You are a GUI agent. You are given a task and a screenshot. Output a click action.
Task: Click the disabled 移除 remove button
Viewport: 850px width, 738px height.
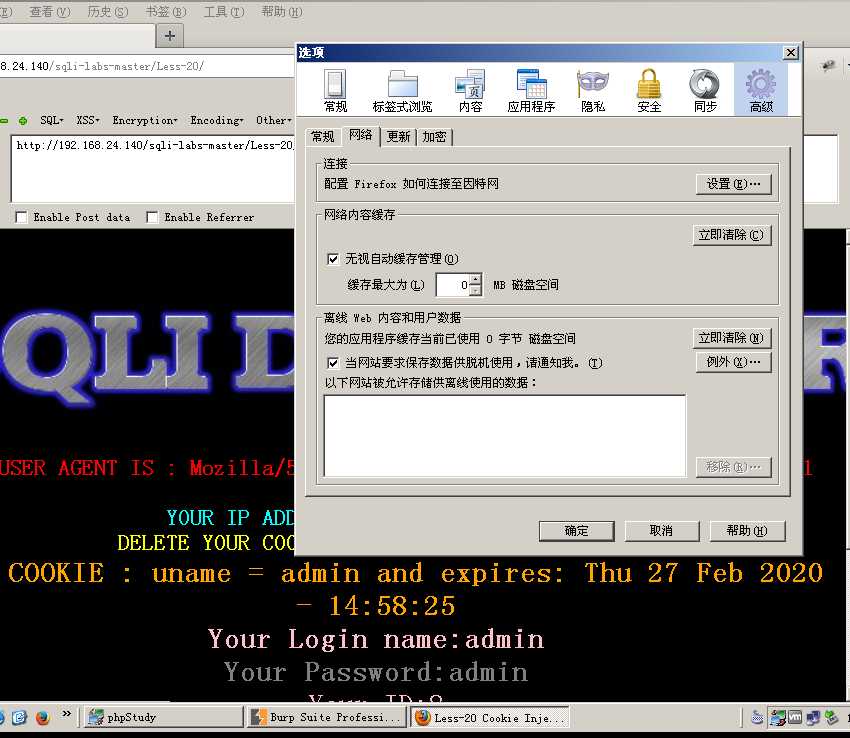coord(733,466)
